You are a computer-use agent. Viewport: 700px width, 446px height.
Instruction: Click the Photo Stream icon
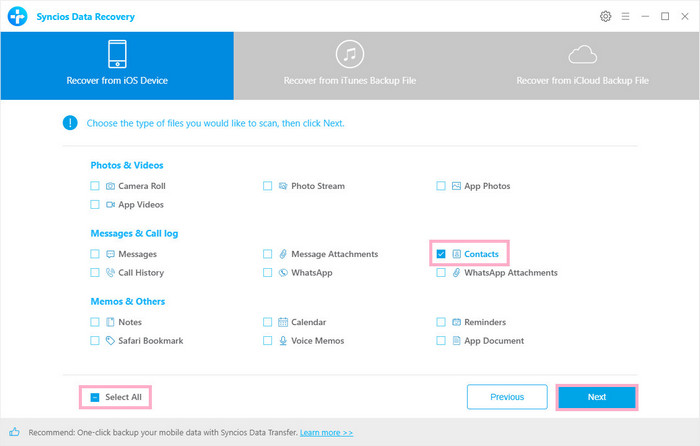pyautogui.click(x=283, y=186)
